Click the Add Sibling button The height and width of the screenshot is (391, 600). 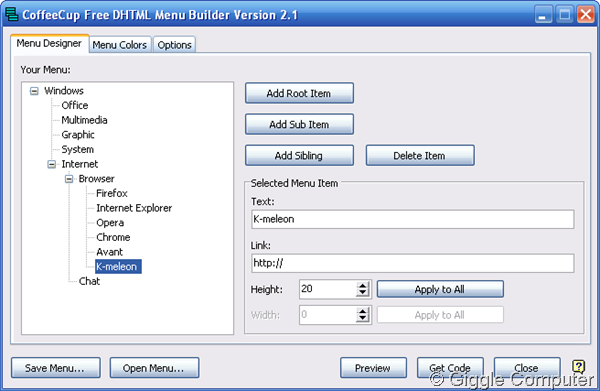(299, 155)
